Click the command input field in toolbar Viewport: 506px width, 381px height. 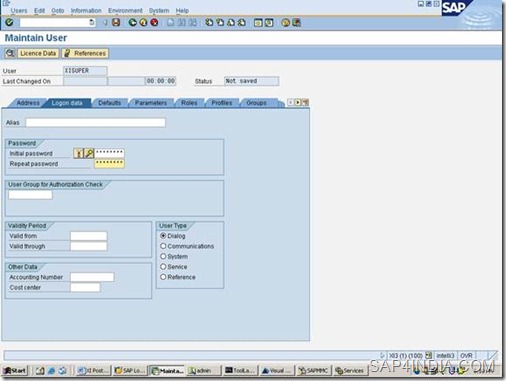pyautogui.click(x=54, y=22)
